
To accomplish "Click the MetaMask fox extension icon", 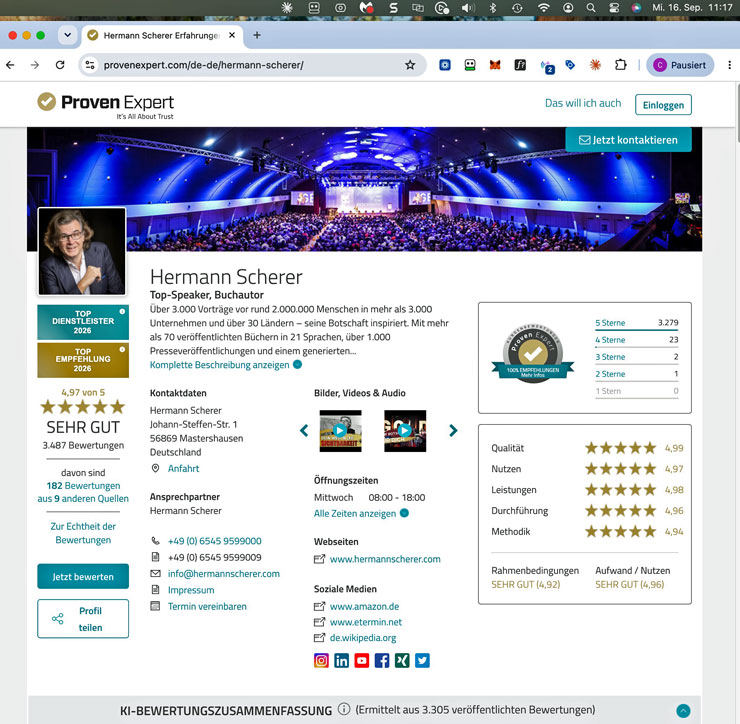I will [x=495, y=65].
